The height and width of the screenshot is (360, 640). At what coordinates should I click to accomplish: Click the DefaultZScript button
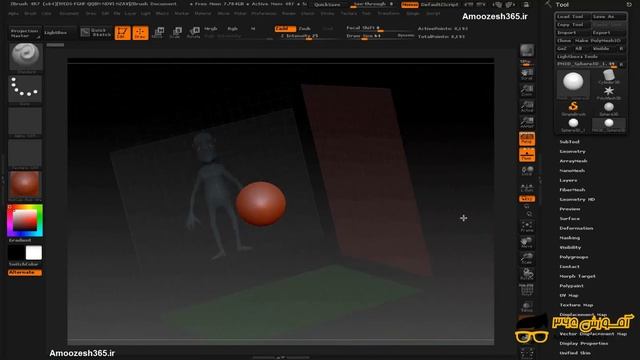coord(440,4)
